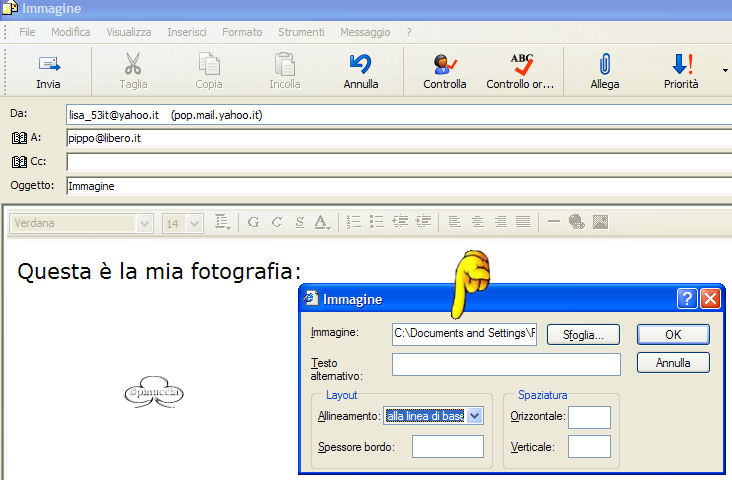This screenshot has height=480, width=732.
Task: Click the Annulla undo arrow in the toolbar
Action: [x=360, y=64]
